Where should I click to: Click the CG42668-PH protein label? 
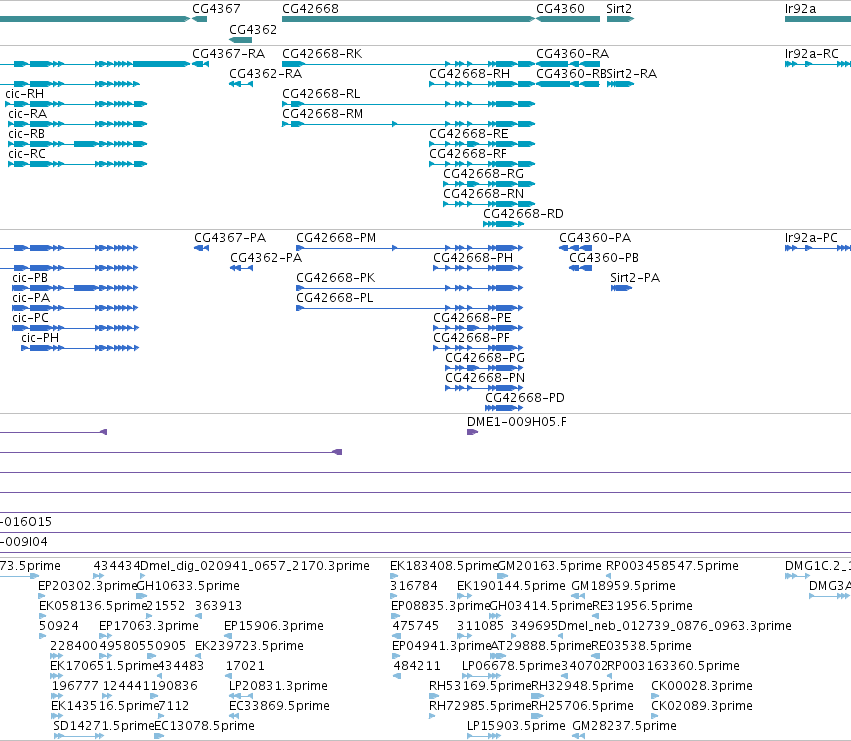pyautogui.click(x=473, y=258)
